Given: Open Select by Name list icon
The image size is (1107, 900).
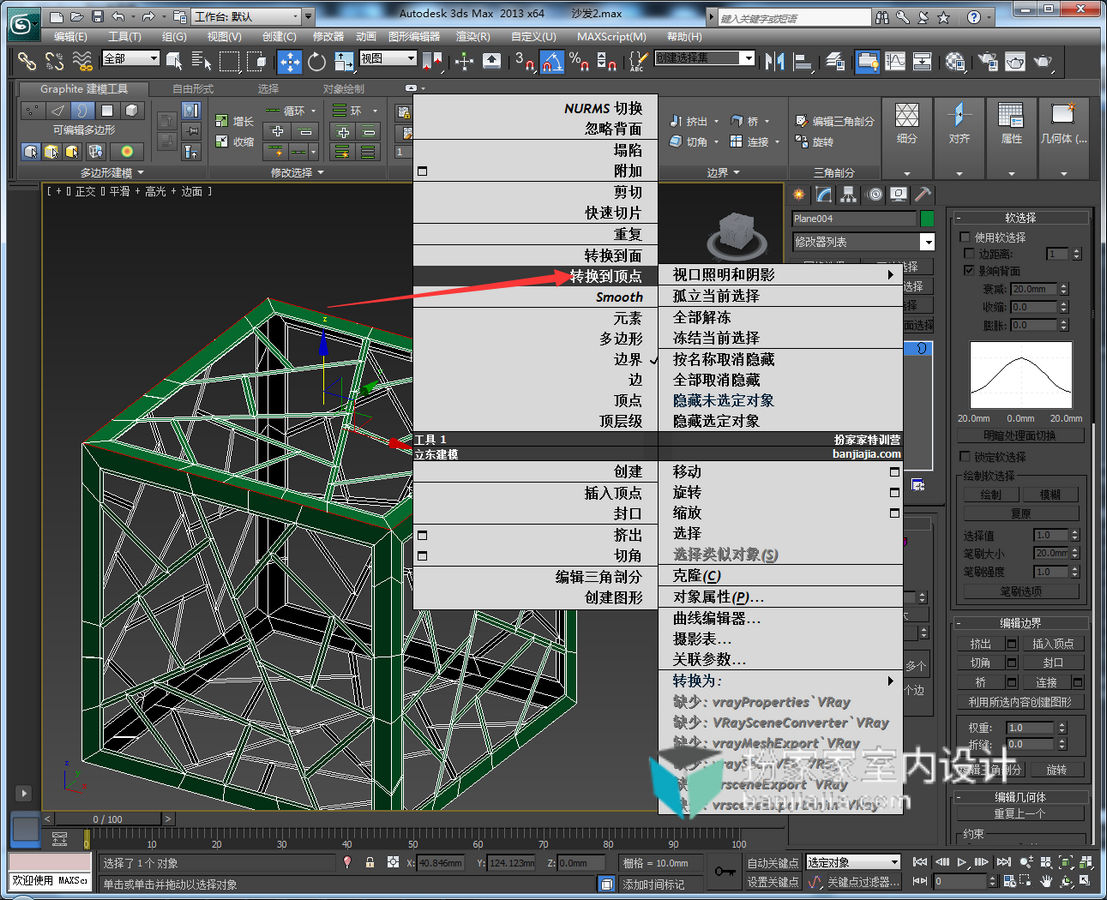Looking at the screenshot, I should [x=201, y=61].
